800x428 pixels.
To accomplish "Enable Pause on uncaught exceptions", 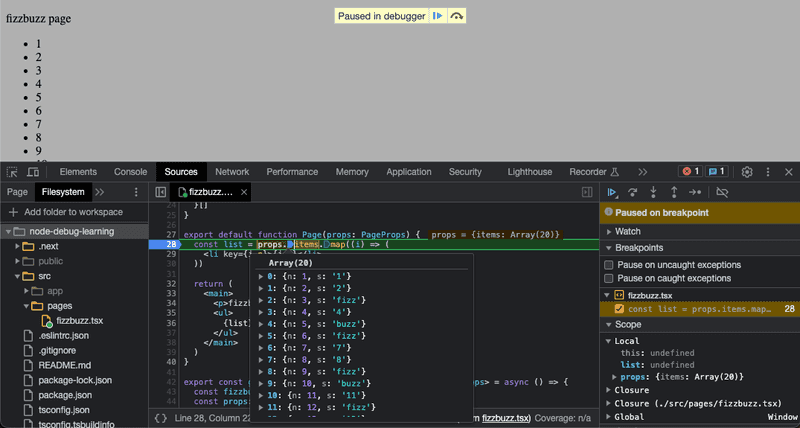I will tap(609, 265).
